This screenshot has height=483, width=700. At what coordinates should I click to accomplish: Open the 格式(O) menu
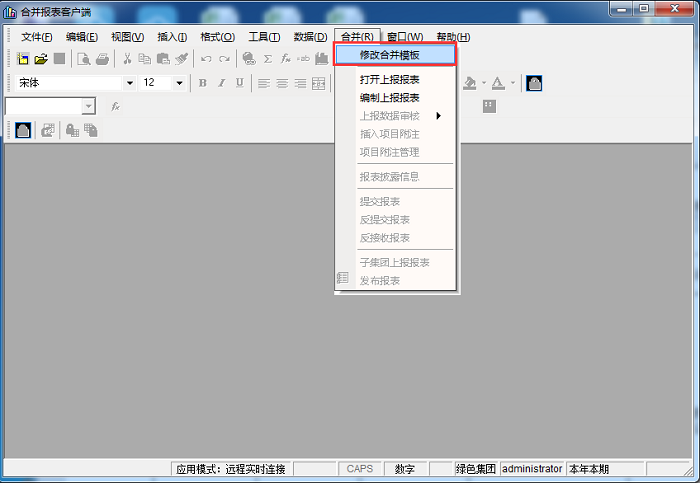(x=217, y=37)
